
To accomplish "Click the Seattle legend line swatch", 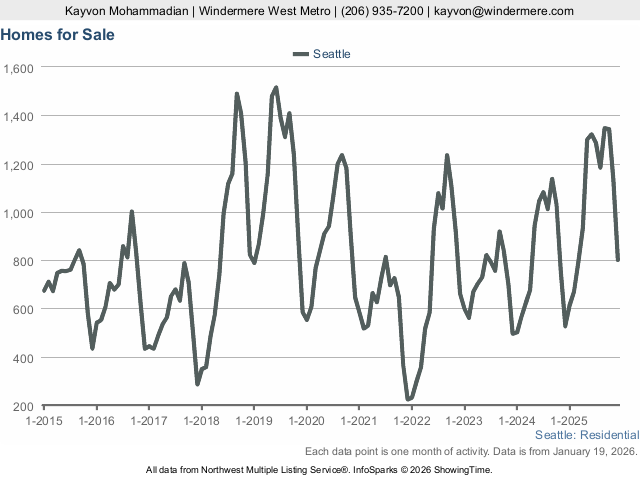I will pos(301,54).
